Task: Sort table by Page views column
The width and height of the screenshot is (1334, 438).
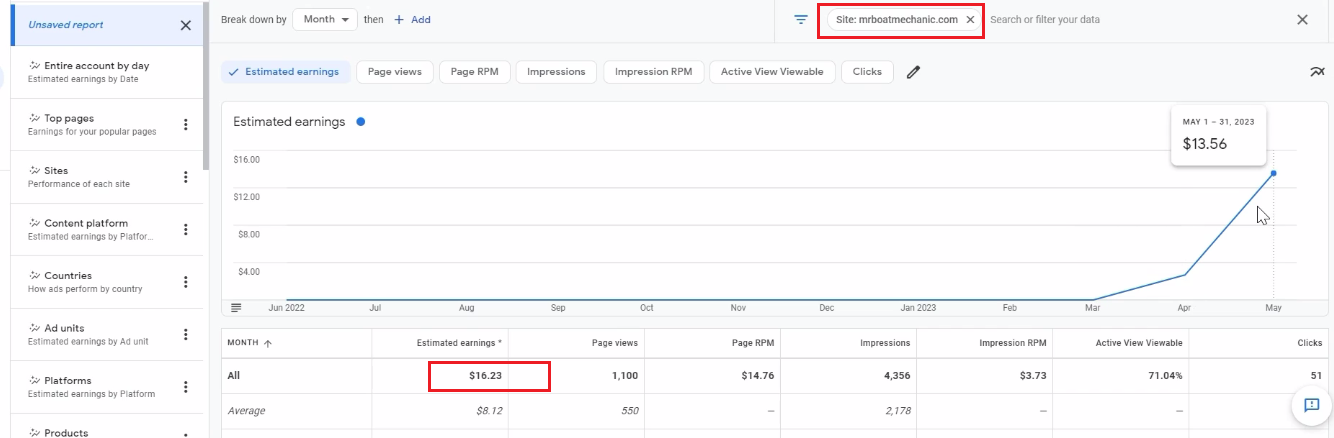Action: (x=613, y=342)
